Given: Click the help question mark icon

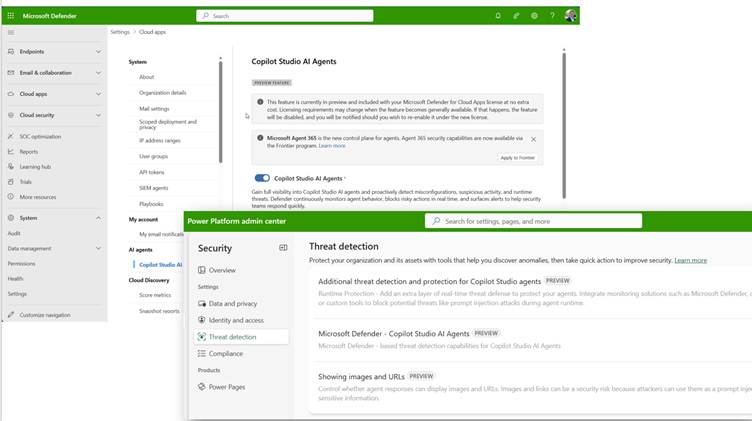Looking at the screenshot, I should 552,16.
